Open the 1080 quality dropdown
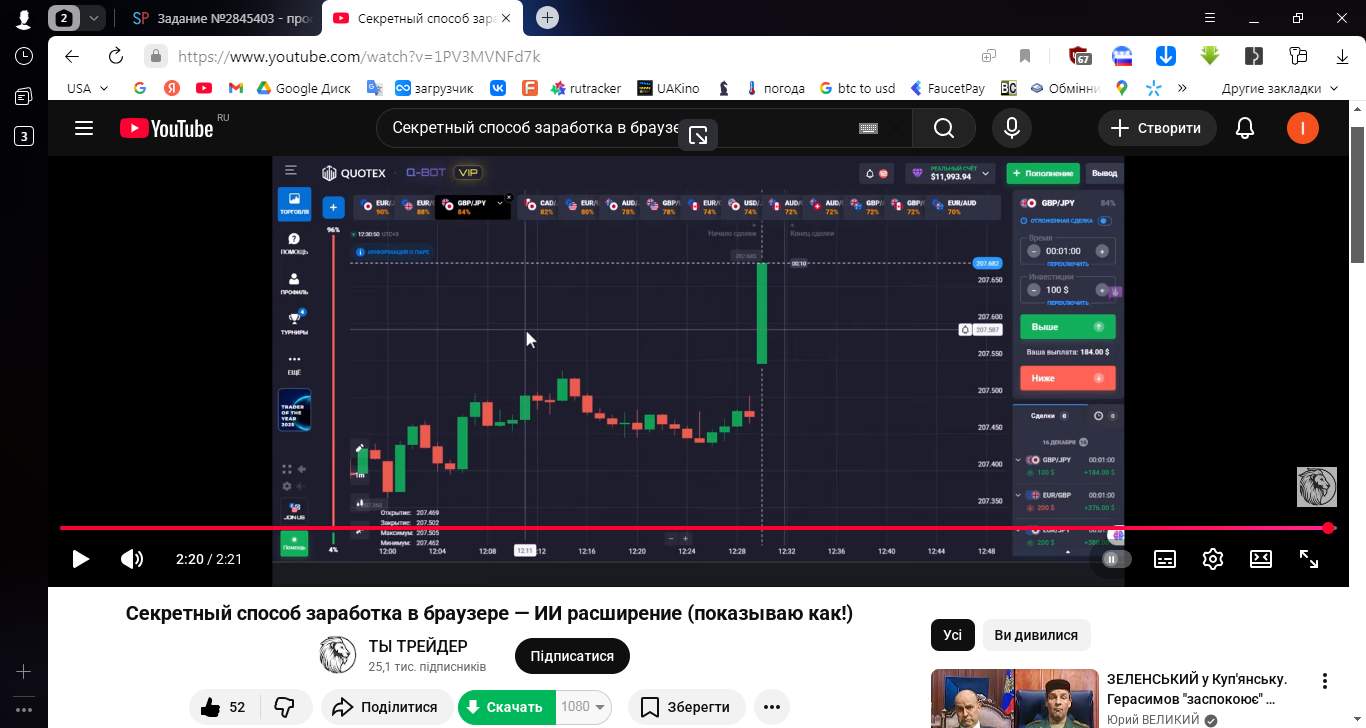The height and width of the screenshot is (728, 1366). pyautogui.click(x=584, y=707)
